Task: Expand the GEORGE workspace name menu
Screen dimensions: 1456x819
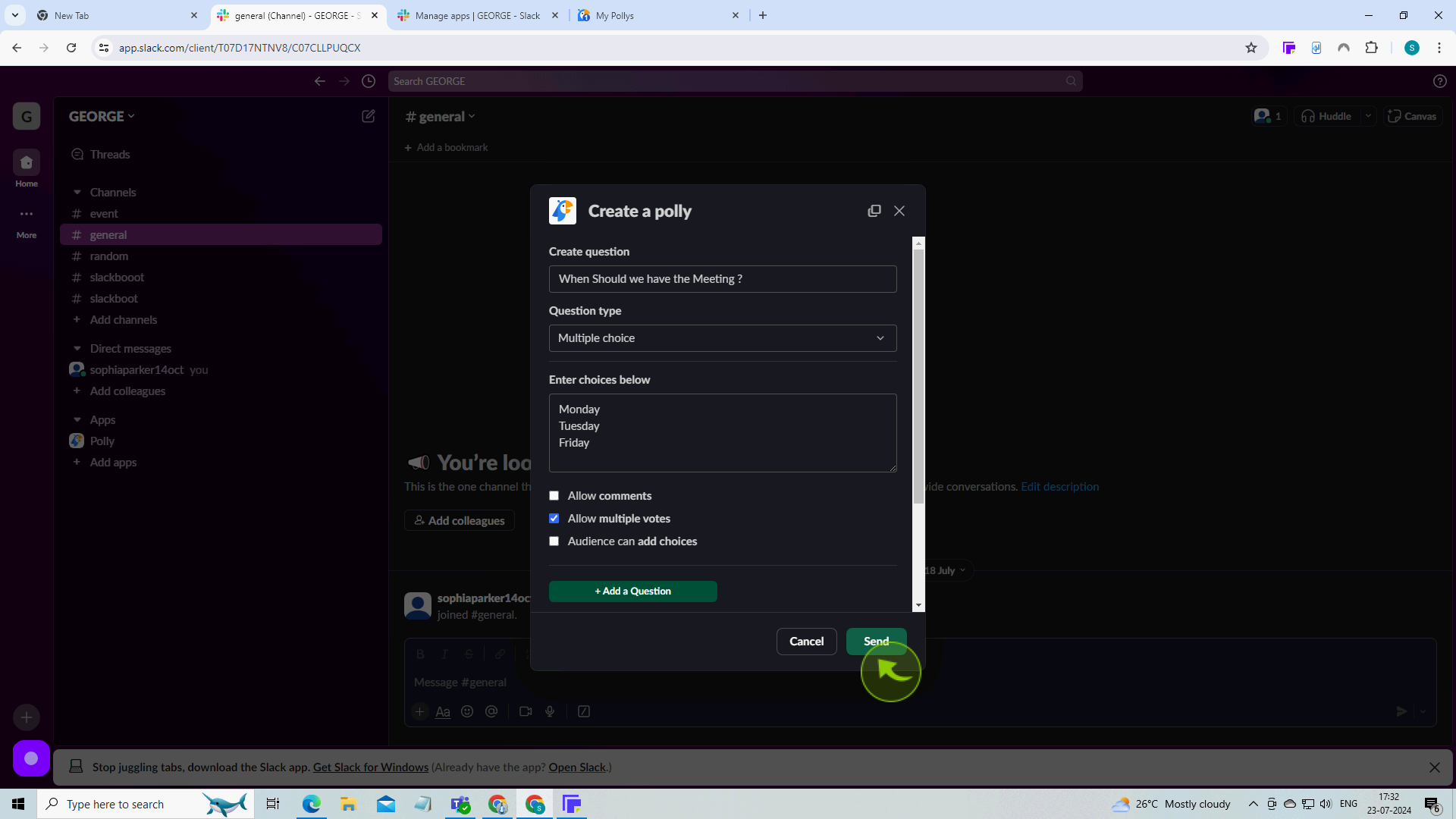Action: click(x=101, y=115)
